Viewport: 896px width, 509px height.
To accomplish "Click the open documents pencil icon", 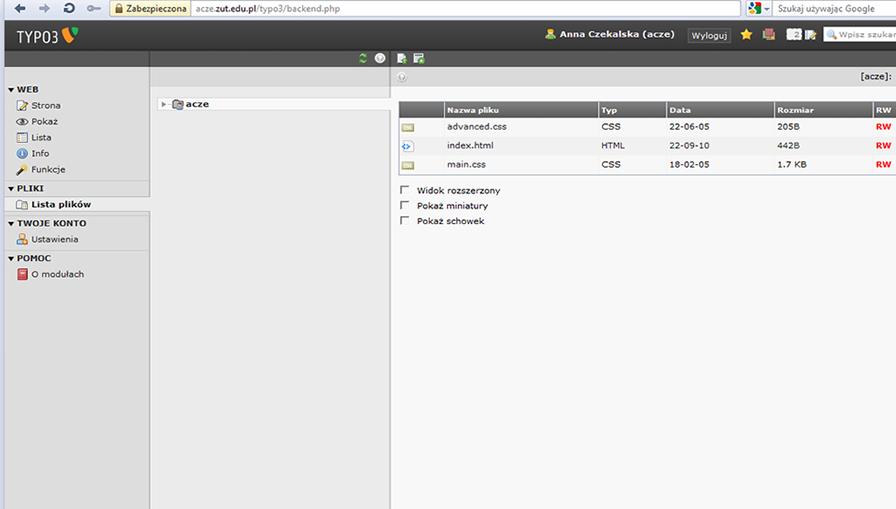I will (x=810, y=35).
